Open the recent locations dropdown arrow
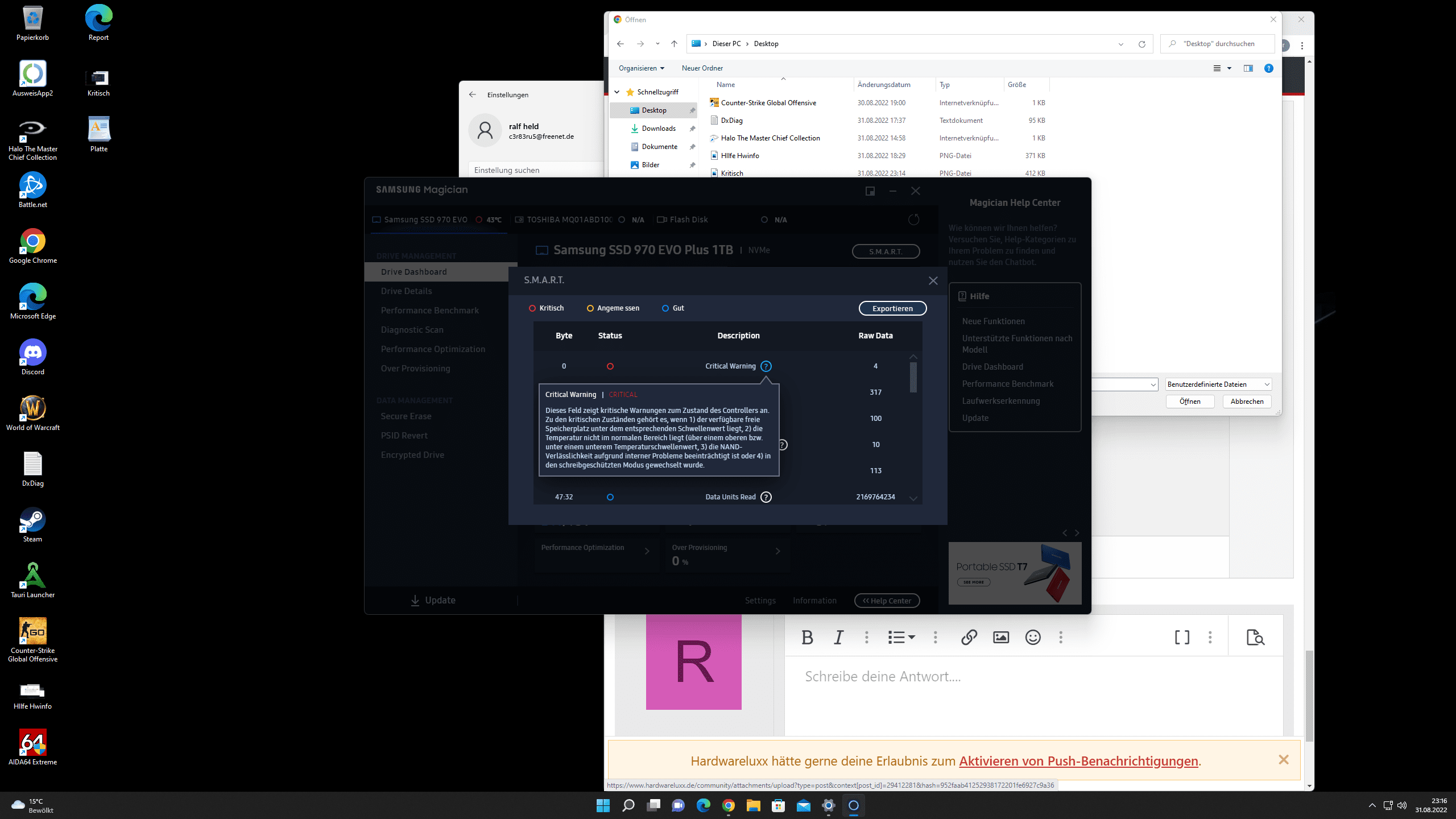Screen dimensions: 1456x819 point(657,44)
